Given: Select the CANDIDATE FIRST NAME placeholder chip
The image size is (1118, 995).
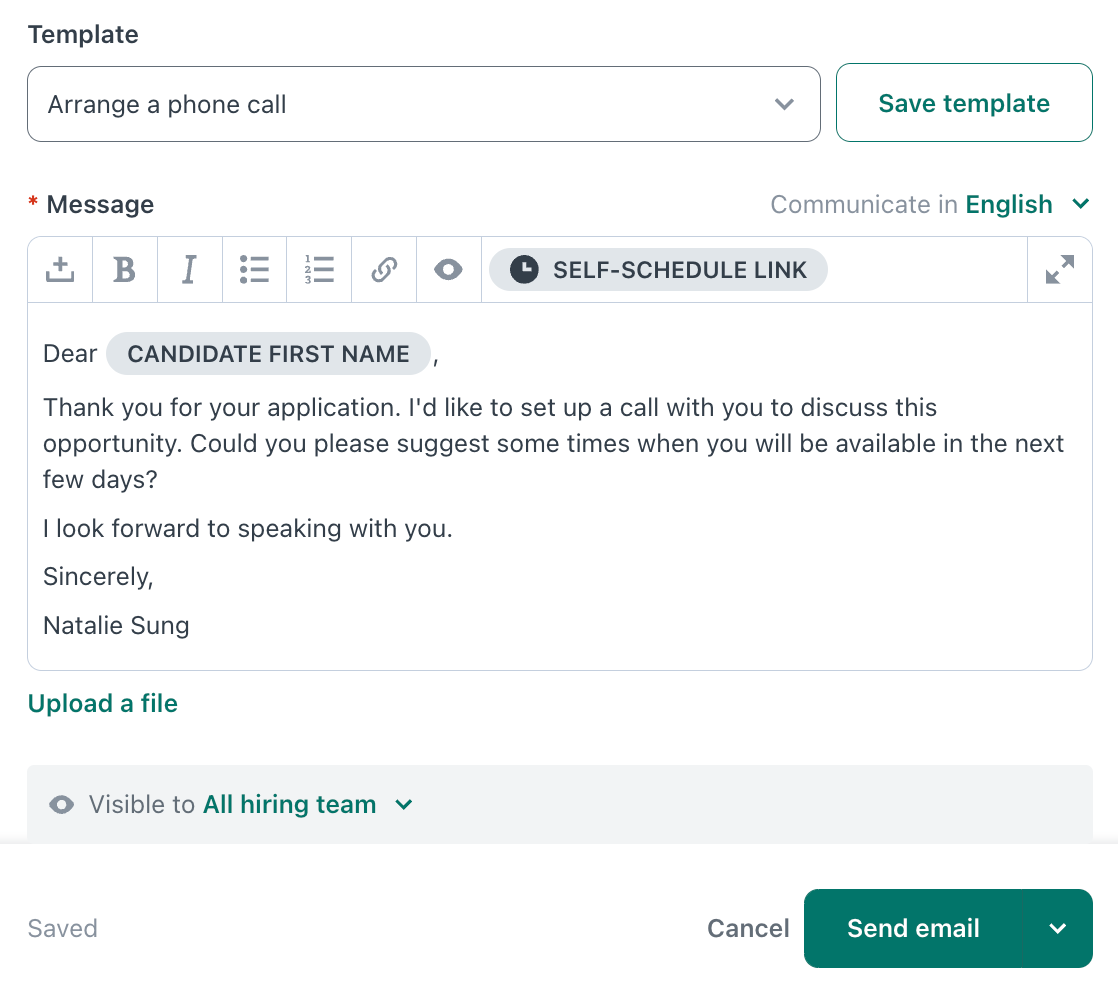Looking at the screenshot, I should pos(268,354).
